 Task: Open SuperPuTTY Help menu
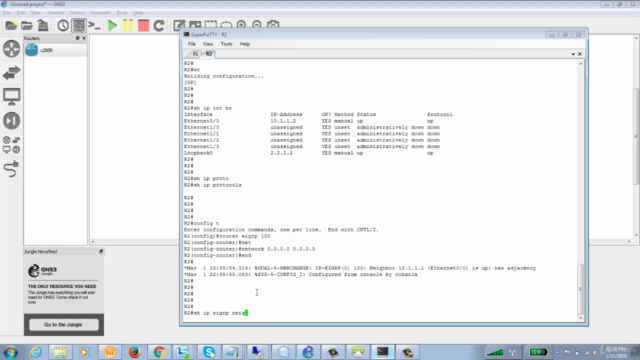244,44
